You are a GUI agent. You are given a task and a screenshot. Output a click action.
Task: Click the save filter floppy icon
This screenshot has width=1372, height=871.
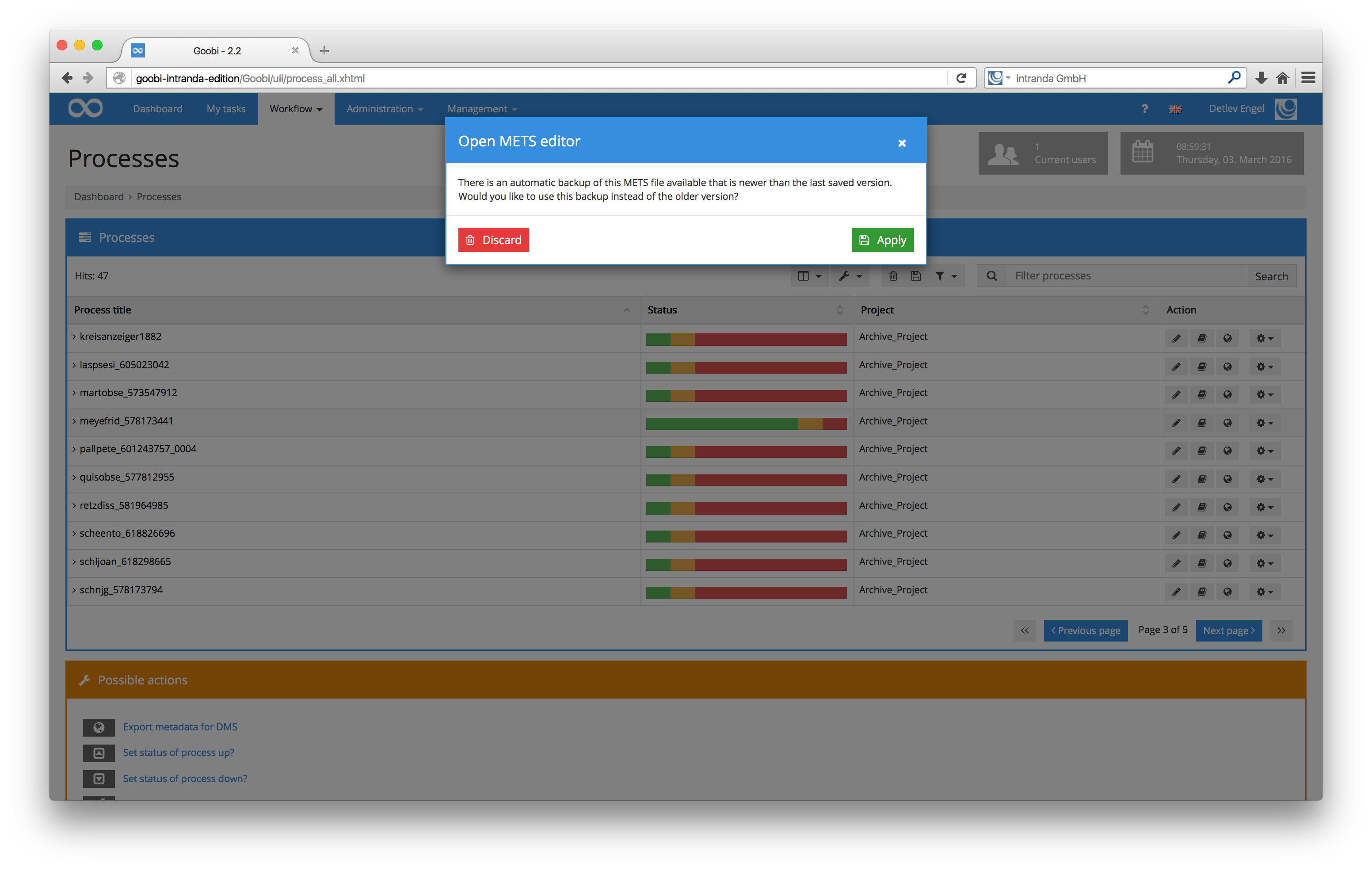(x=915, y=276)
